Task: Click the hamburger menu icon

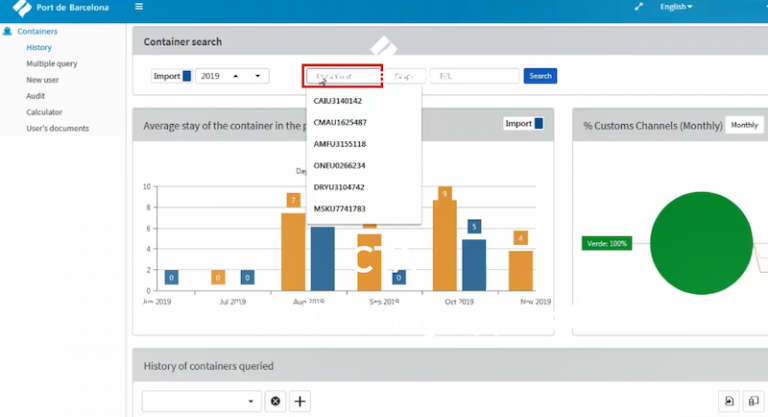Action: pyautogui.click(x=138, y=7)
